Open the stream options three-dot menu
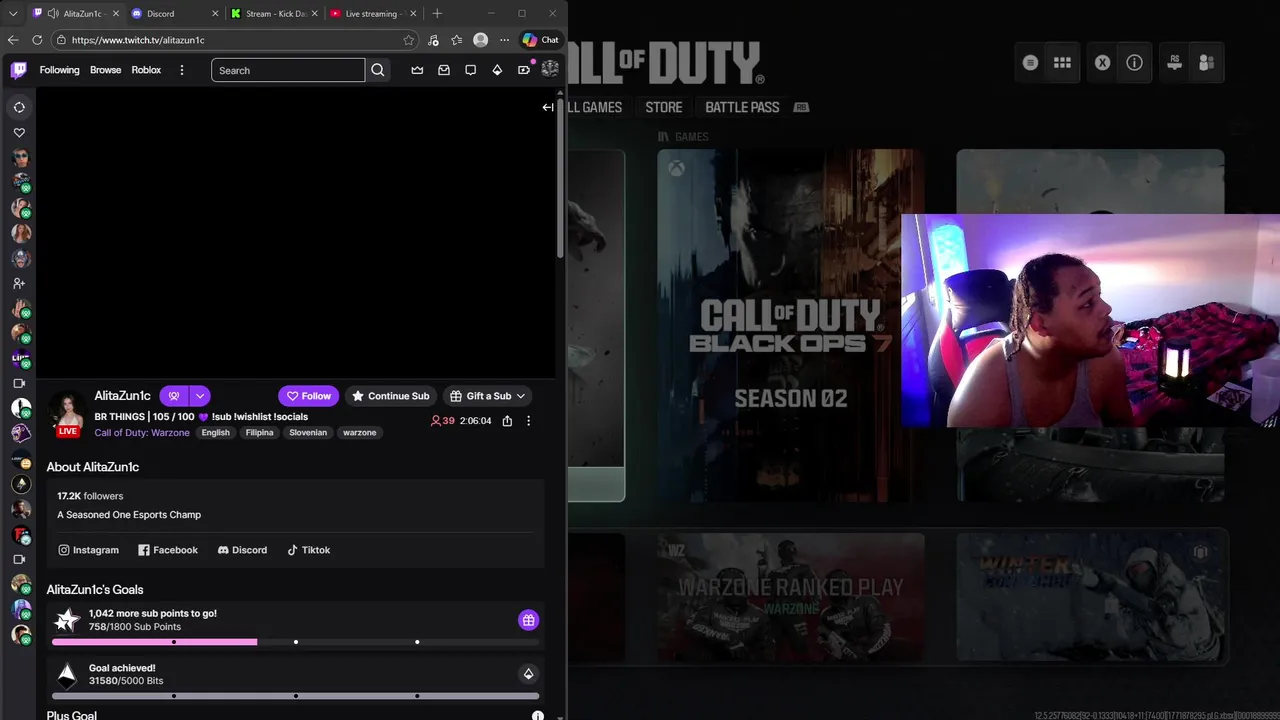 (x=528, y=421)
